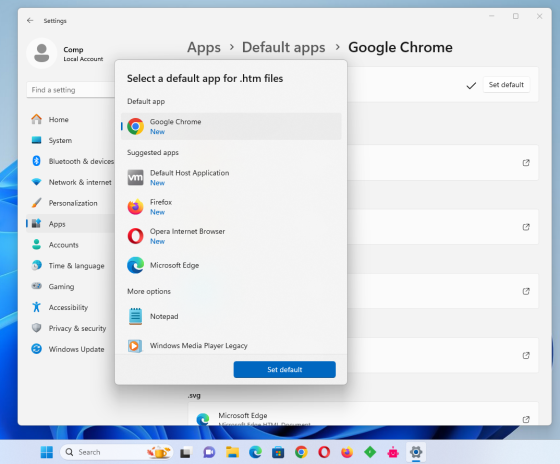Navigate to Apps breadcrumb
Screen dimensions: 560x464
204,48
